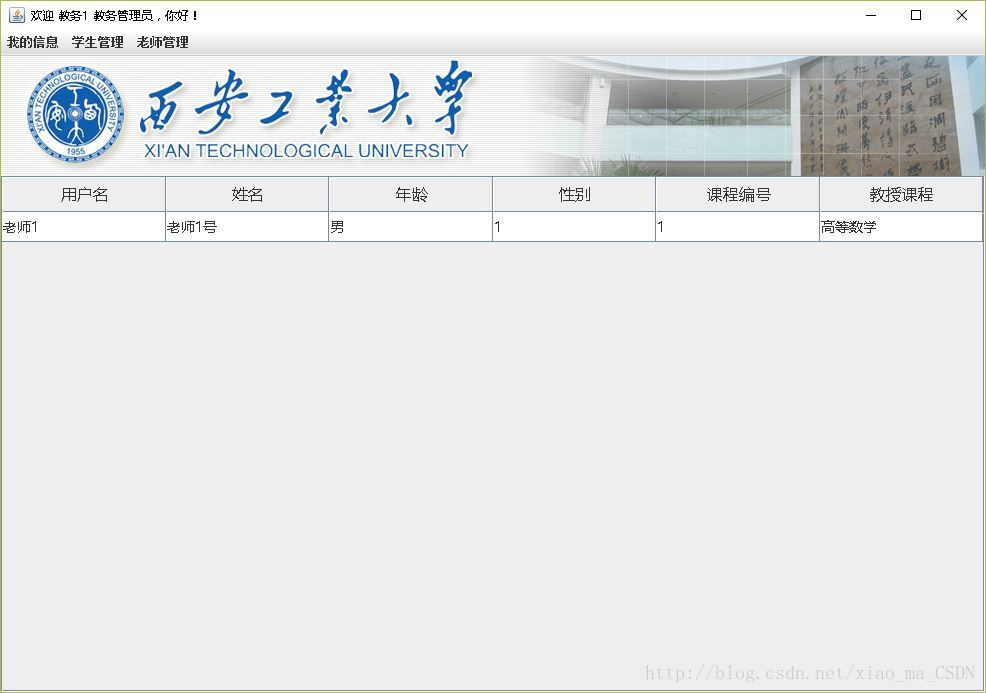Viewport: 986px width, 693px height.
Task: Select the 老师1 username cell
Action: 84,227
